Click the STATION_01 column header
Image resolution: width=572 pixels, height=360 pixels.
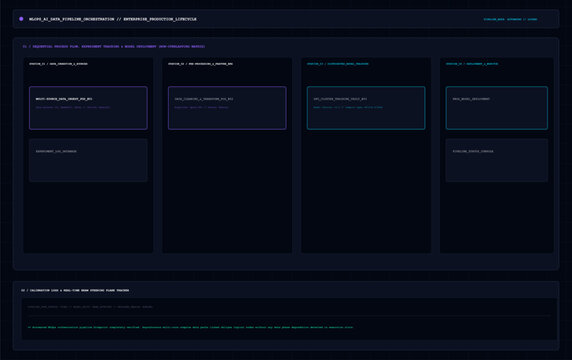[x=58, y=64]
